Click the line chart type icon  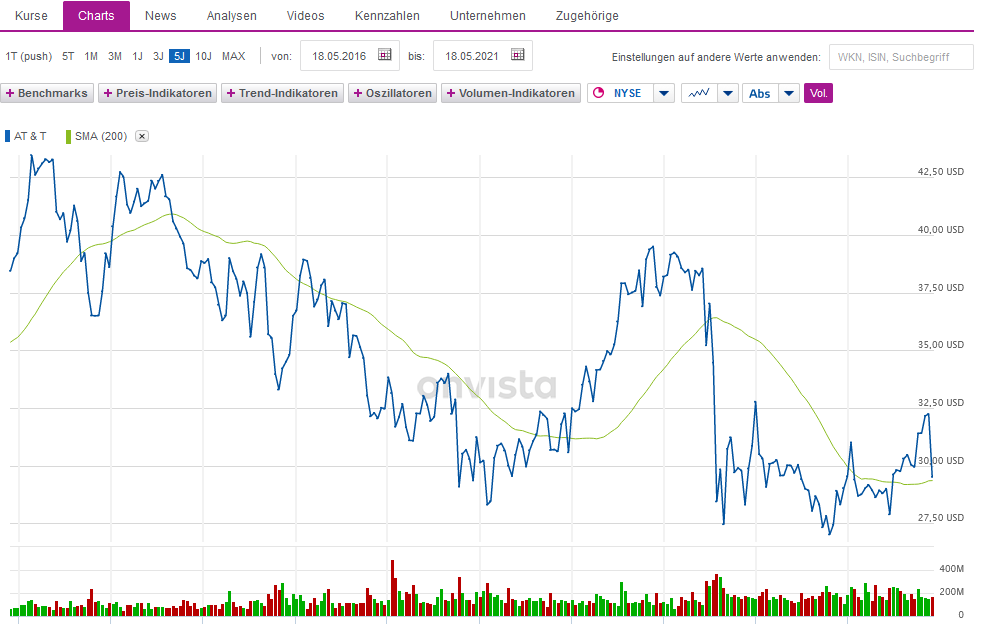[698, 93]
